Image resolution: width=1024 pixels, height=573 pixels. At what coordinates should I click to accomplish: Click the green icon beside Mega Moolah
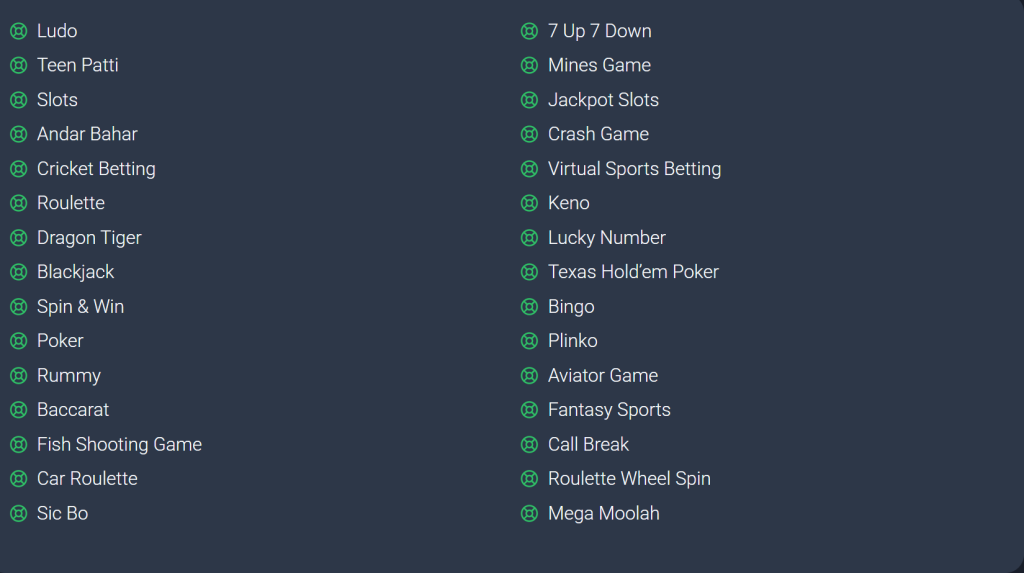pyautogui.click(x=529, y=514)
